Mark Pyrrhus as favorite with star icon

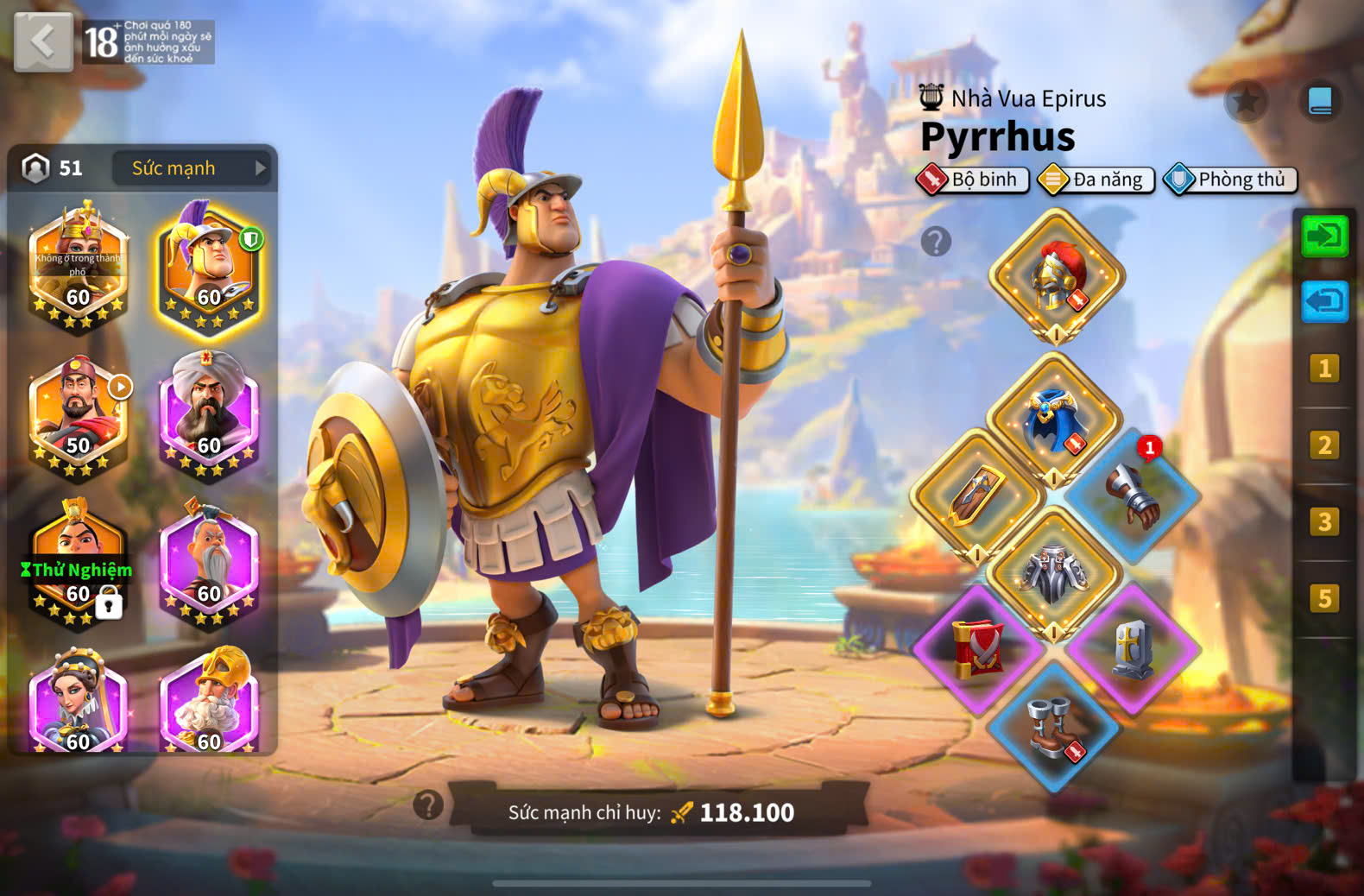1246,102
